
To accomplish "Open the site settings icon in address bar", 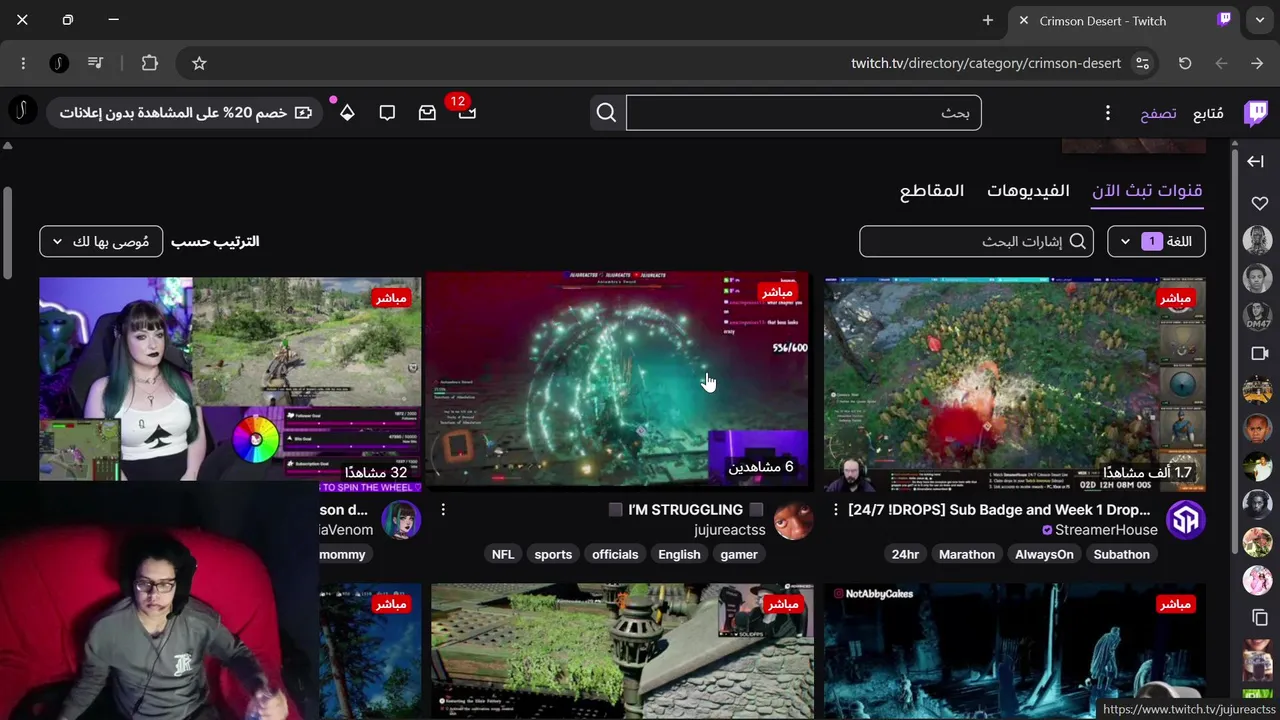I will (1142, 63).
